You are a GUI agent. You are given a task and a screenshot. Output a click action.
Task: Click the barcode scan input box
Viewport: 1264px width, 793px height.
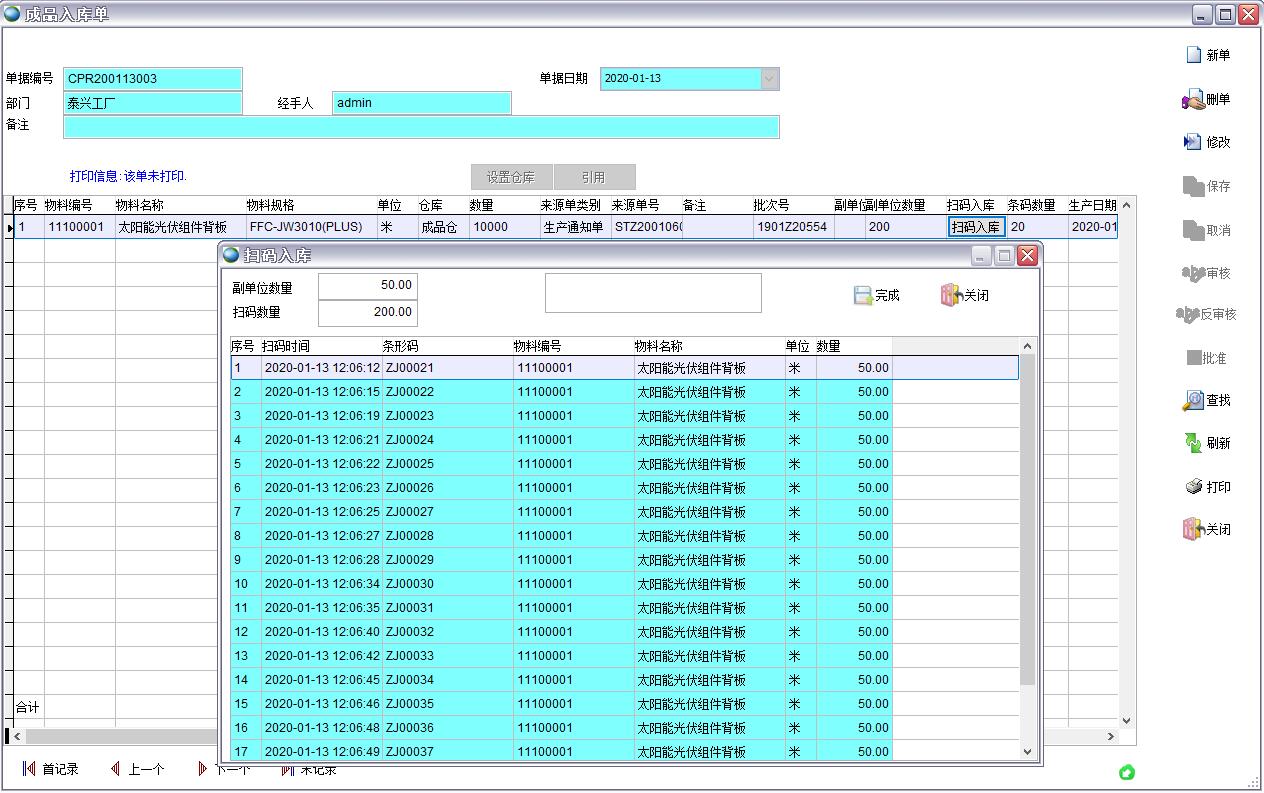click(x=653, y=293)
